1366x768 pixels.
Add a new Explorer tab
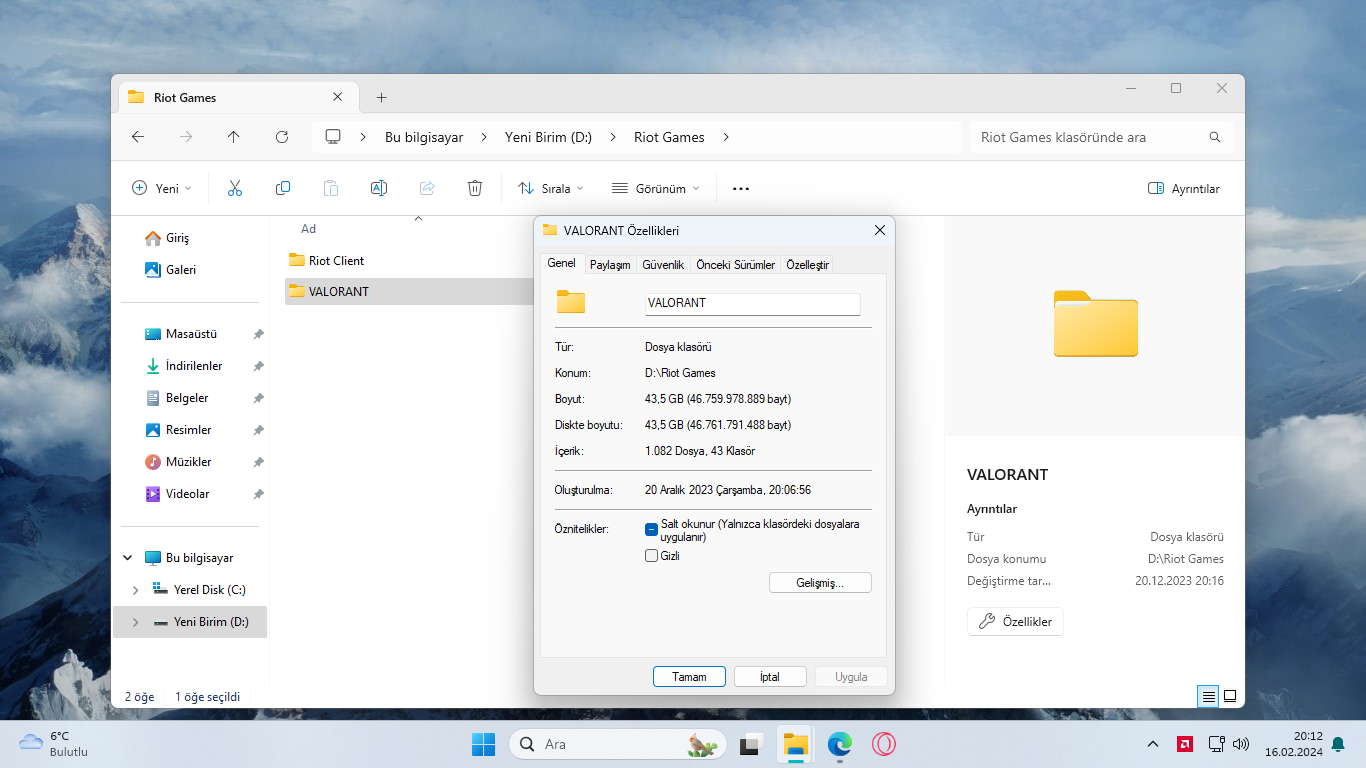click(x=381, y=97)
